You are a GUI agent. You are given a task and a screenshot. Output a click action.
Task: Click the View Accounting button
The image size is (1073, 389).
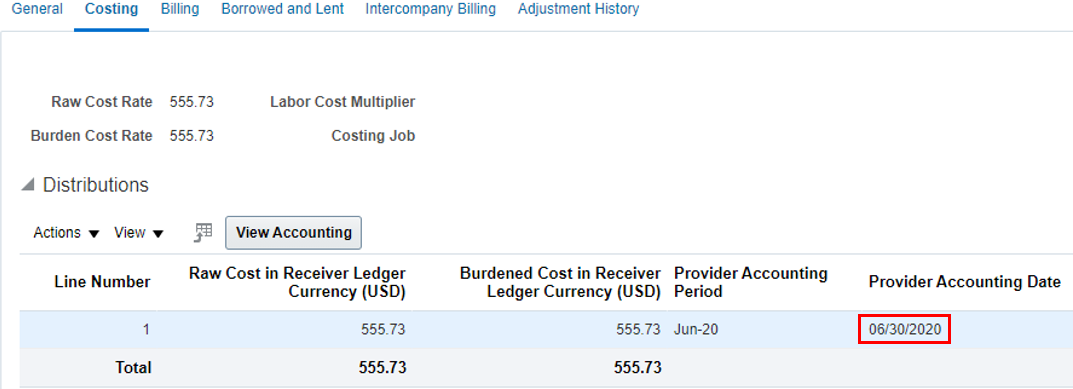(294, 233)
